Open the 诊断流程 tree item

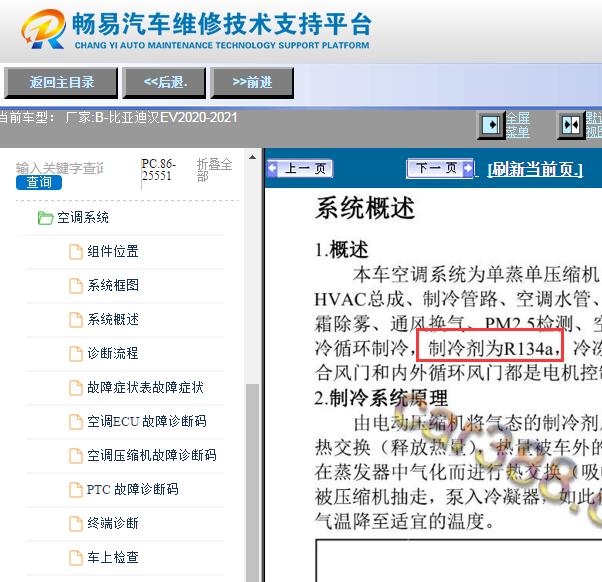point(112,353)
